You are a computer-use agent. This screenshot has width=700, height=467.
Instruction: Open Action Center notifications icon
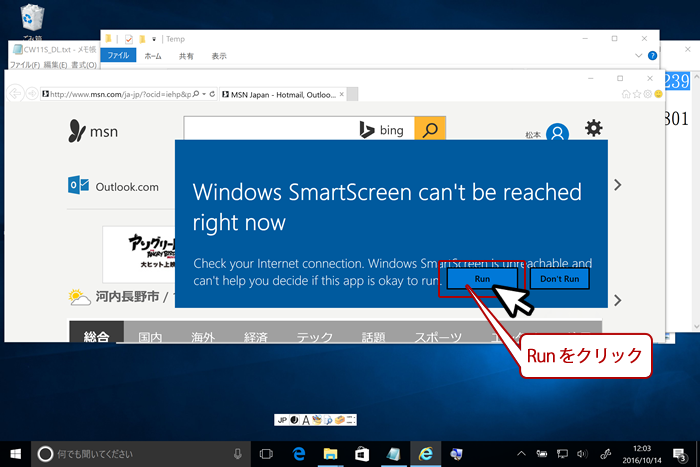pyautogui.click(x=679, y=454)
